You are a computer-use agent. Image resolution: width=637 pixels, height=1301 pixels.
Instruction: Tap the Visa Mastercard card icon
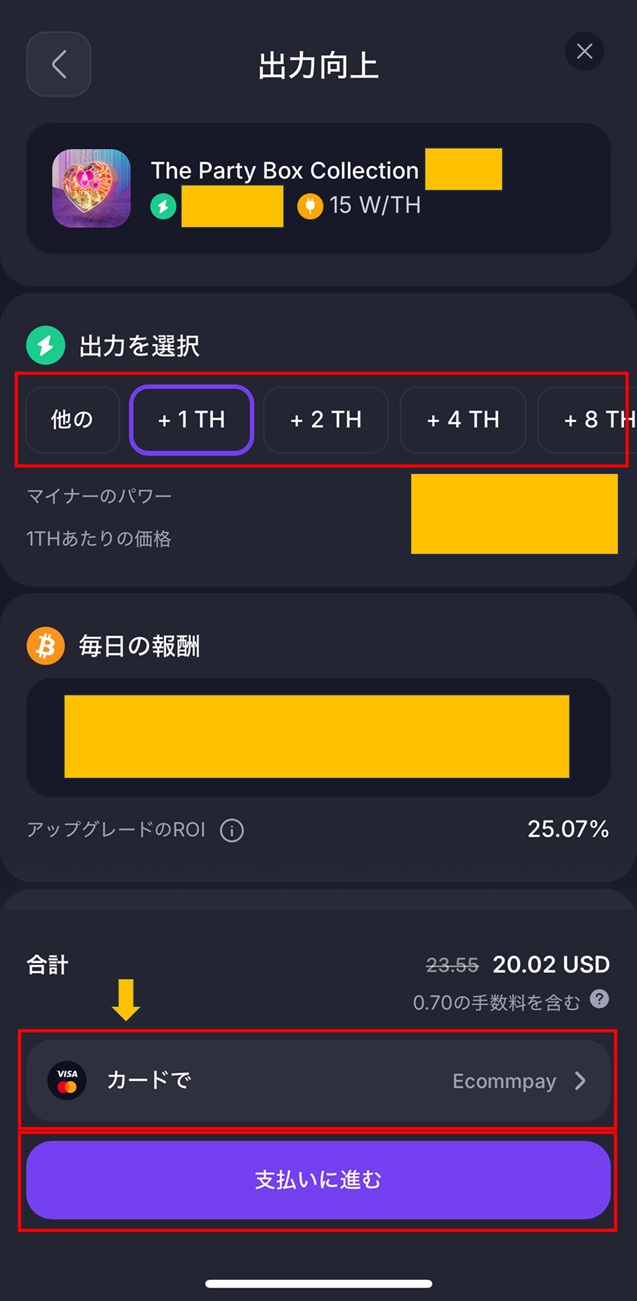tap(67, 1081)
